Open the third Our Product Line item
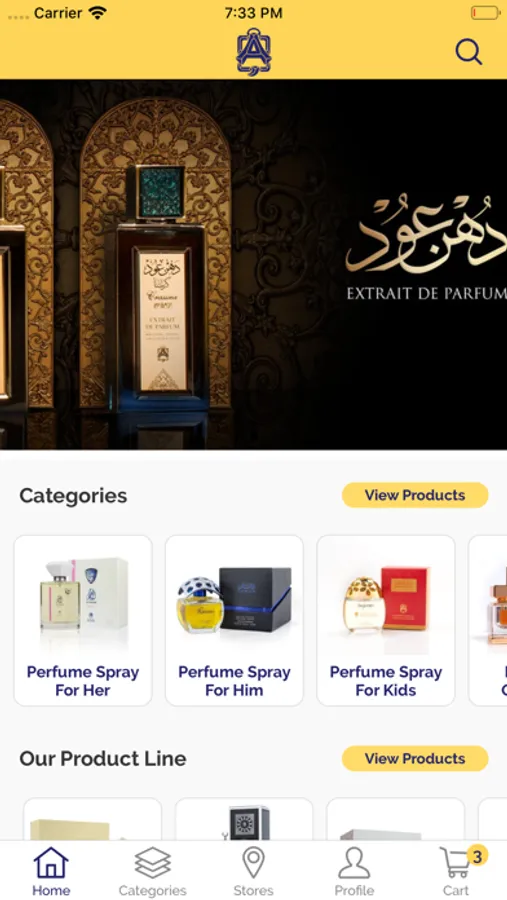Image resolution: width=507 pixels, height=900 pixels. pyautogui.click(x=396, y=820)
